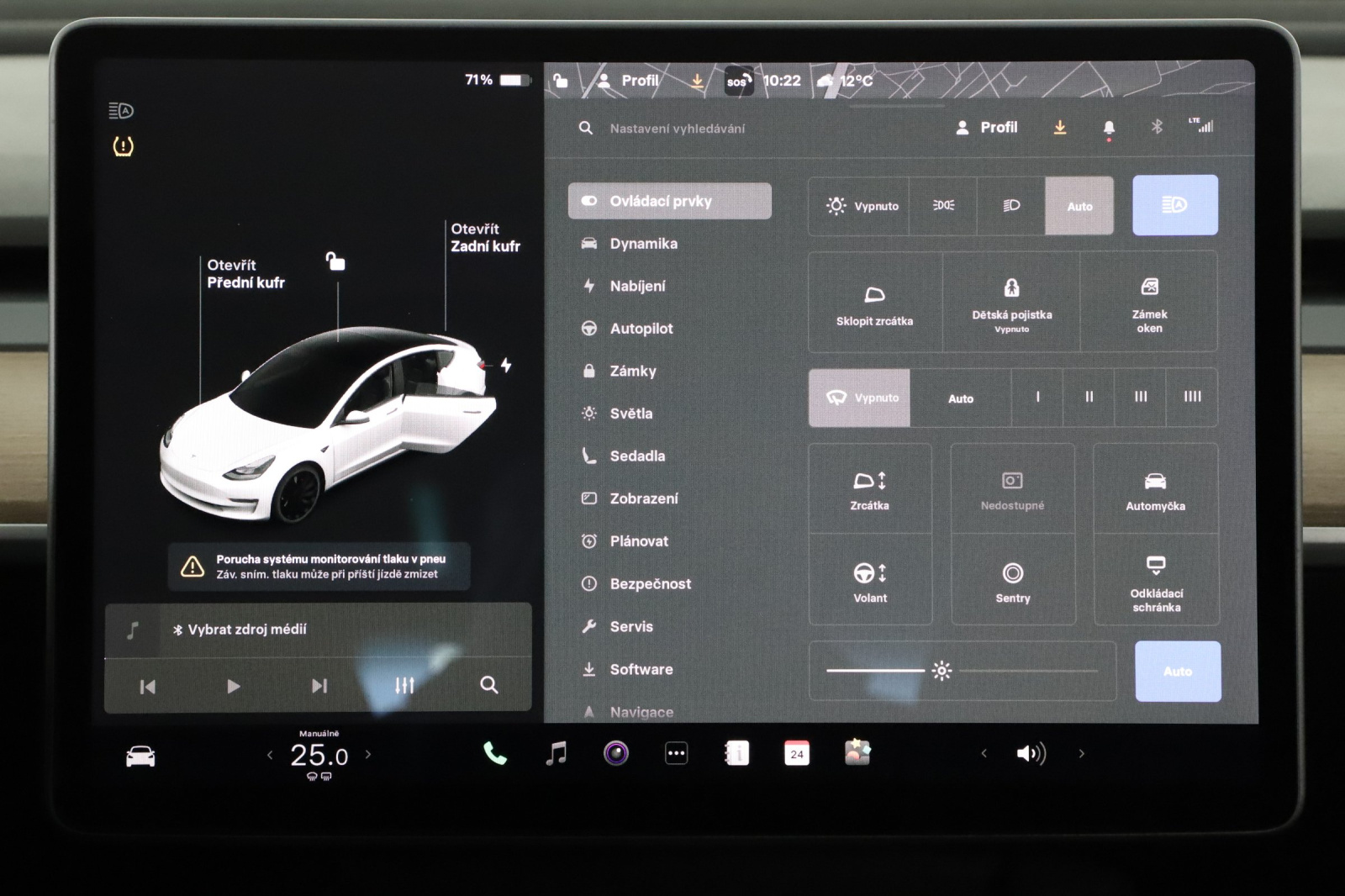Screen dimensions: 1345x896
Task: Open the media equalizer icon
Action: click(x=404, y=686)
